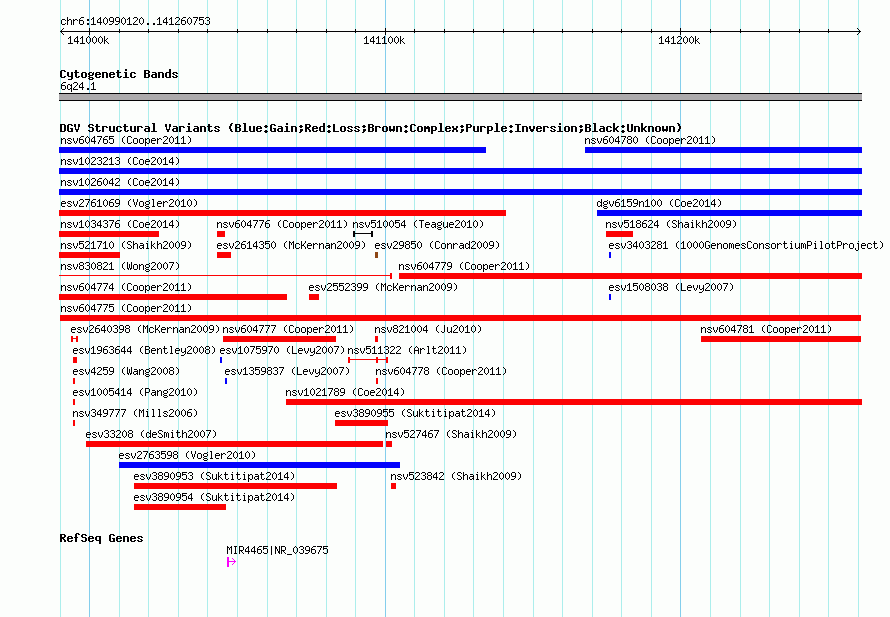
Task: Click esv4259 (Wang2008) label
Action: (126, 371)
